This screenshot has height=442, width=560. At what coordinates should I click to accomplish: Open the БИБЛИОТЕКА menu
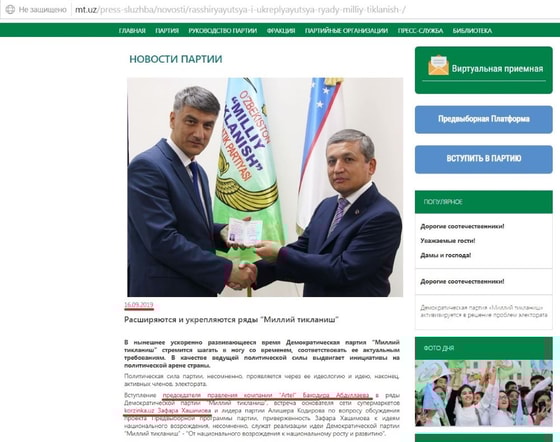(x=472, y=31)
